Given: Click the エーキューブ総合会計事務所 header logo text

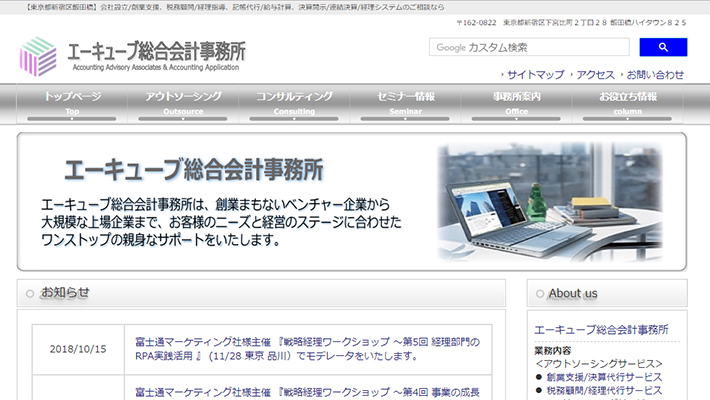Looking at the screenshot, I should 157,56.
